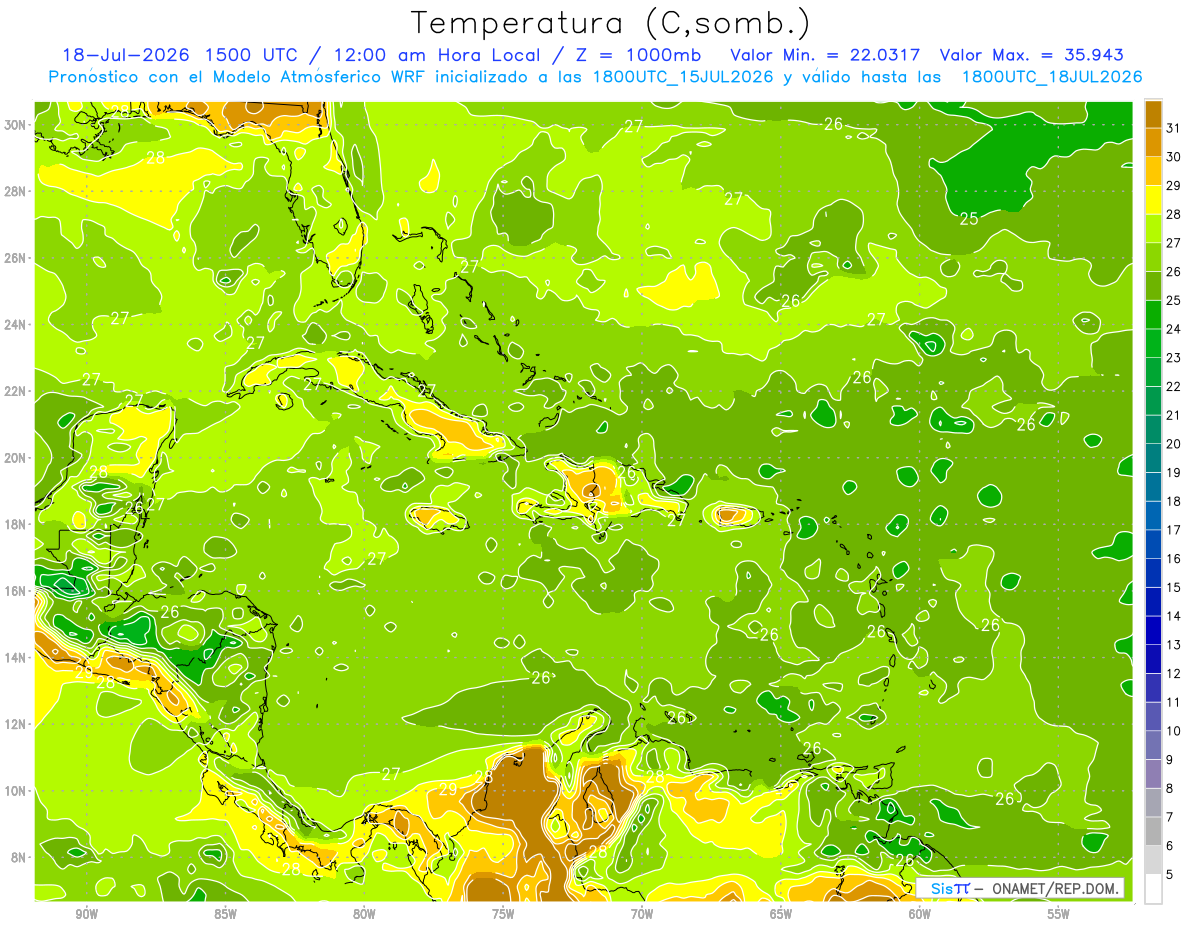Screen dimensions: 1200x927
Task: Click the '26N' latitude axis label
Action: (17, 258)
